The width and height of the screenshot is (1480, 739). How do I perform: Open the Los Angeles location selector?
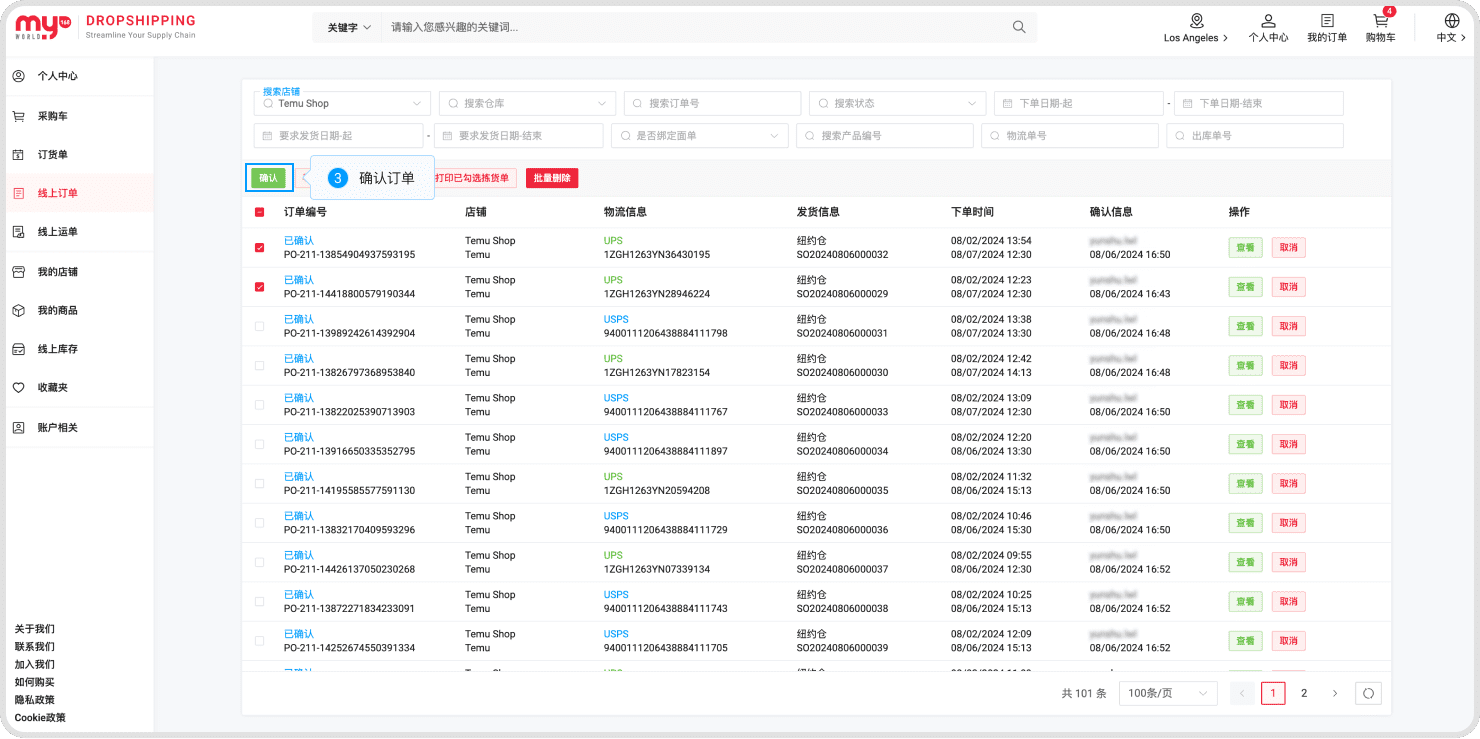click(x=1196, y=28)
